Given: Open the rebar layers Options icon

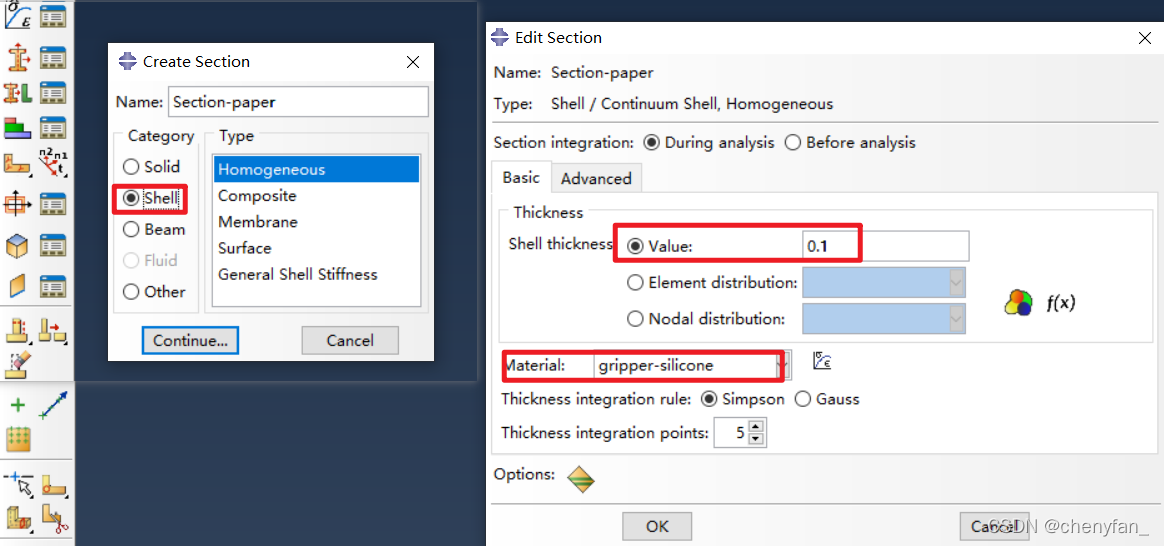Looking at the screenshot, I should [x=580, y=479].
